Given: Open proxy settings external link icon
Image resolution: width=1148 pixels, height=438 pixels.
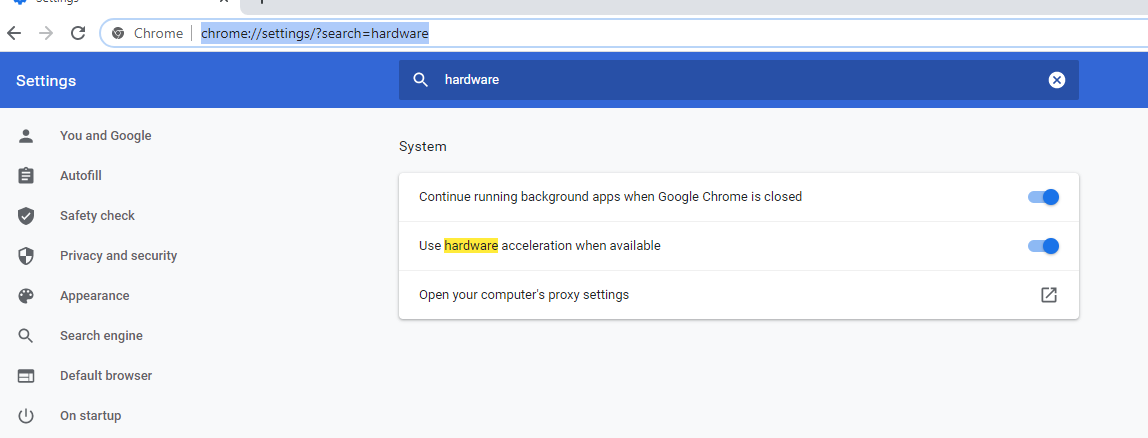Looking at the screenshot, I should [x=1049, y=295].
